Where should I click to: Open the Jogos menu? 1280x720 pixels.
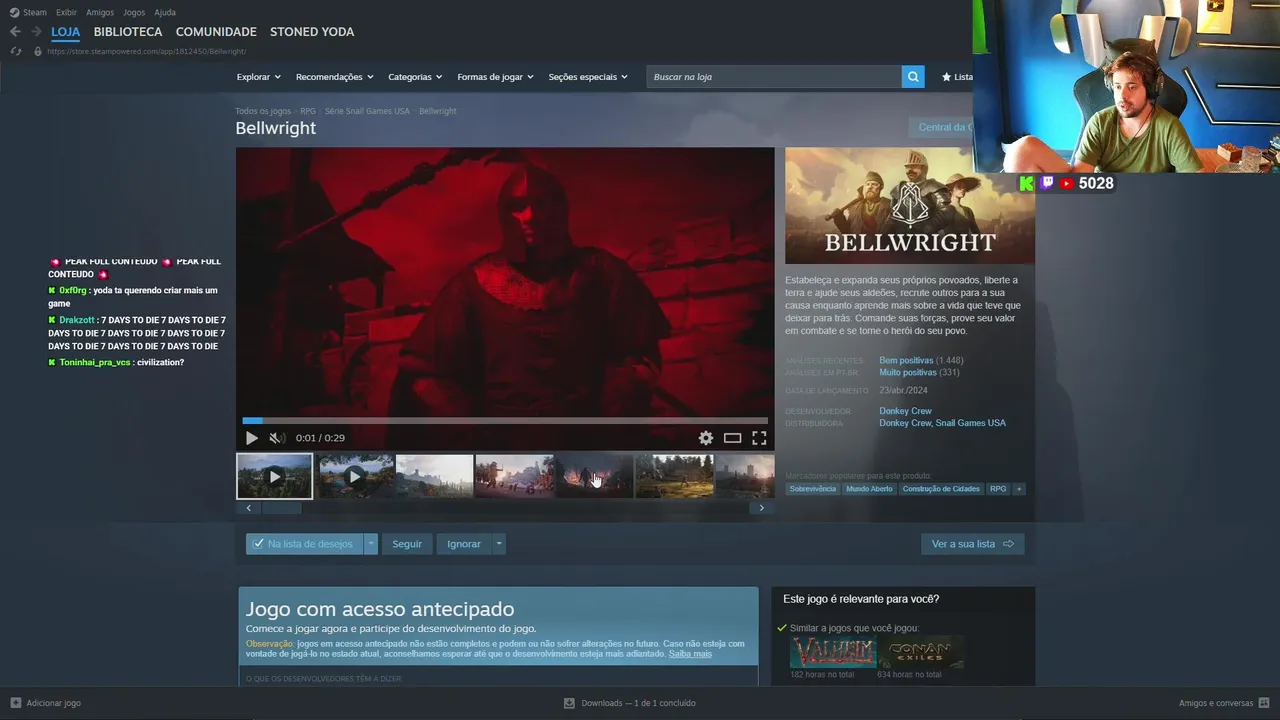134,12
